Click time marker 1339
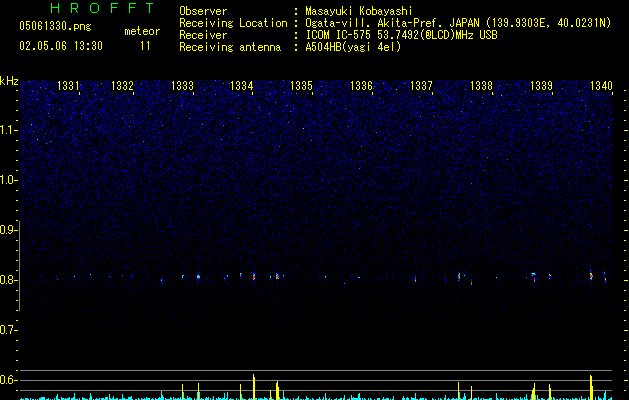629x400 pixels. [x=542, y=85]
